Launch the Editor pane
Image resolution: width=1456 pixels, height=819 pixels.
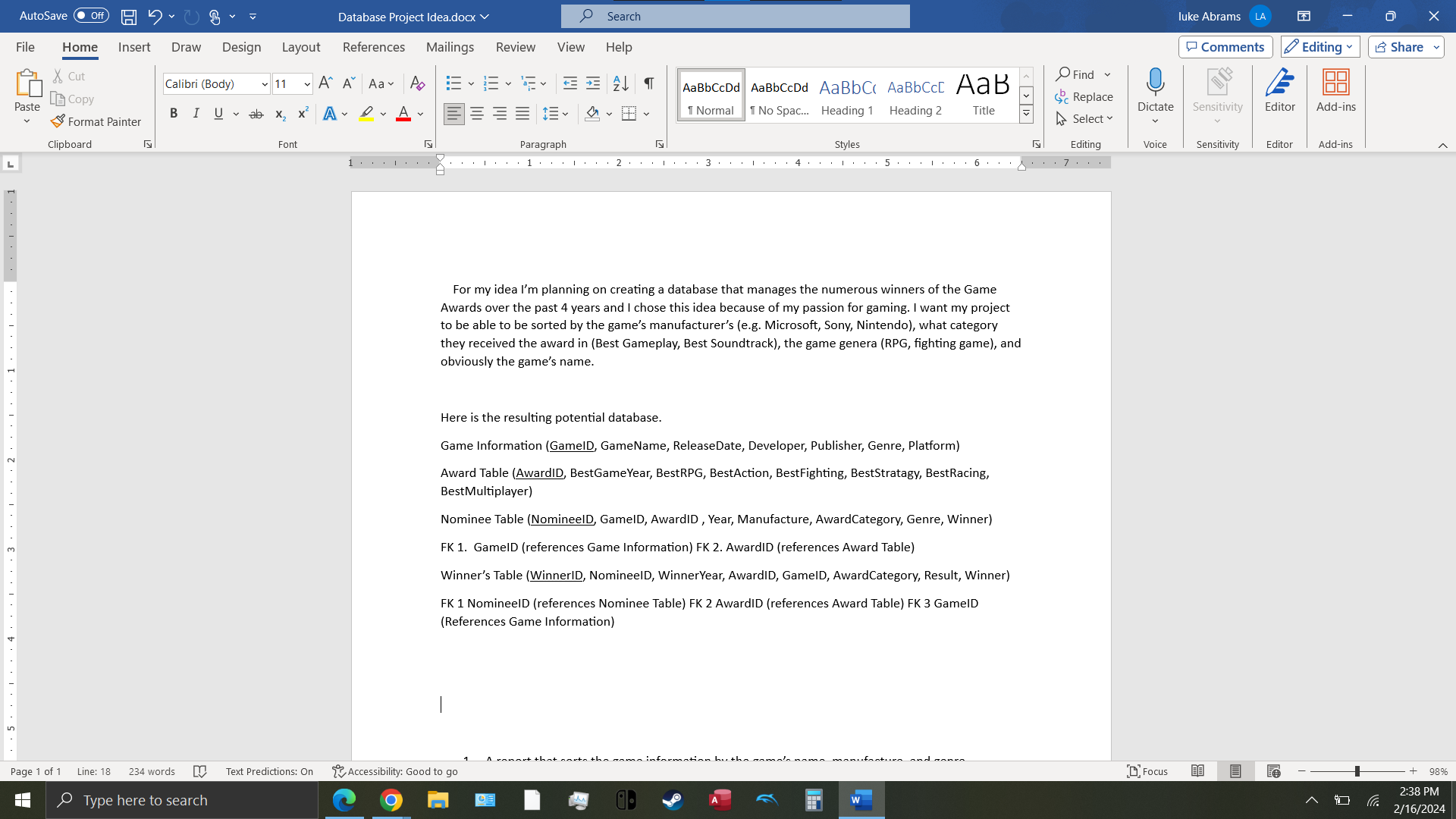click(1279, 91)
